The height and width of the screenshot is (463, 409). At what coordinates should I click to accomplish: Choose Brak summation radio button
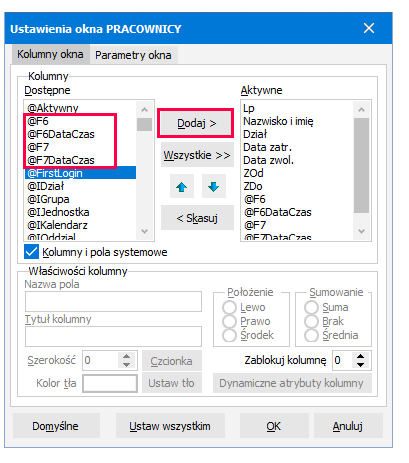[x=311, y=321]
